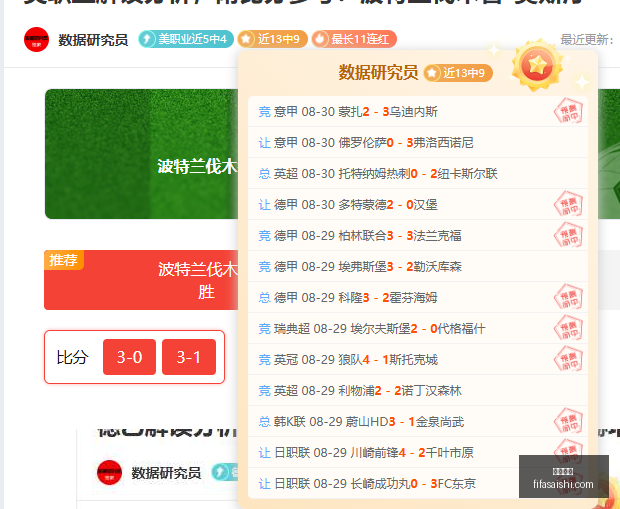The image size is (620, 509).
Task: Click the hit stamp on 蔚山HD row
Action: 569,421
